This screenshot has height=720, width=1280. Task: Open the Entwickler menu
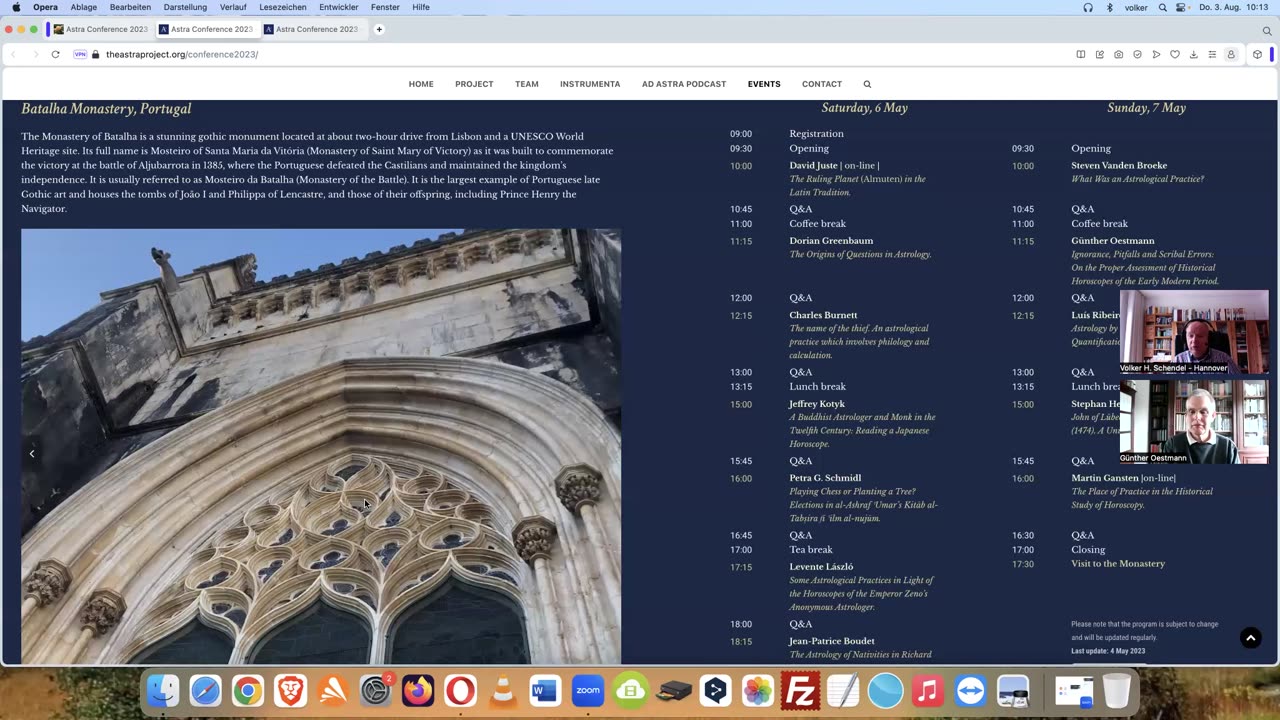339,7
